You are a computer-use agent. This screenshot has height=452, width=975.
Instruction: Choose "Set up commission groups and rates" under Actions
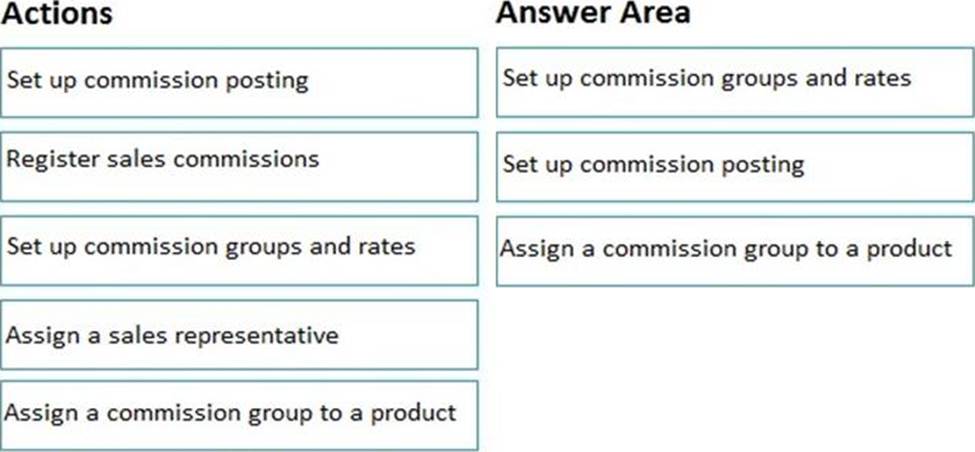pos(239,251)
